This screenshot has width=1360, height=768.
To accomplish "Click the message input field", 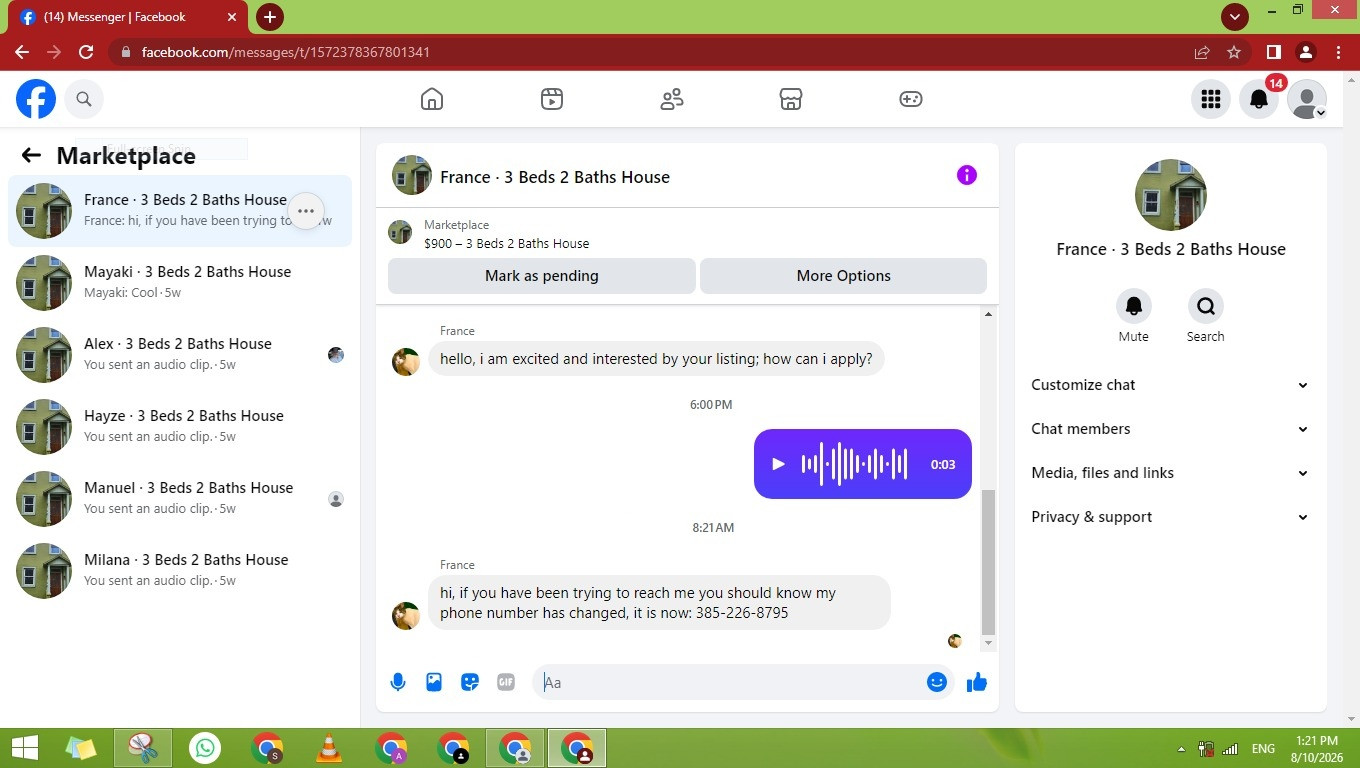I will [730, 682].
